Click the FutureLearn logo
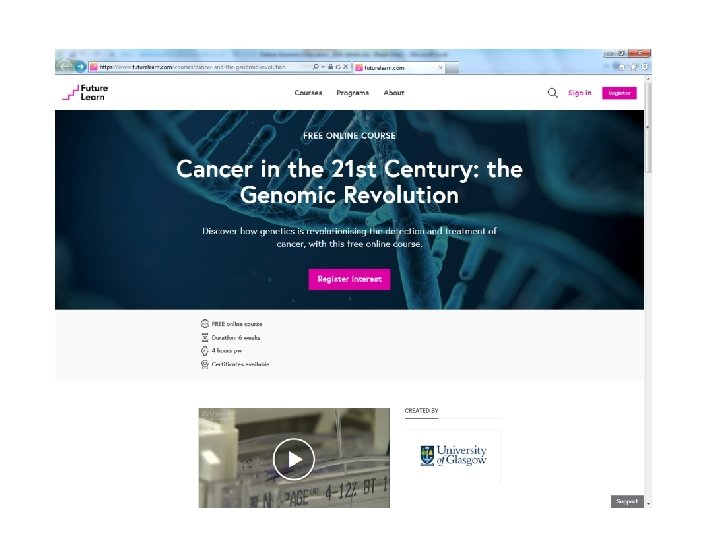The height and width of the screenshot is (540, 720). [x=85, y=92]
